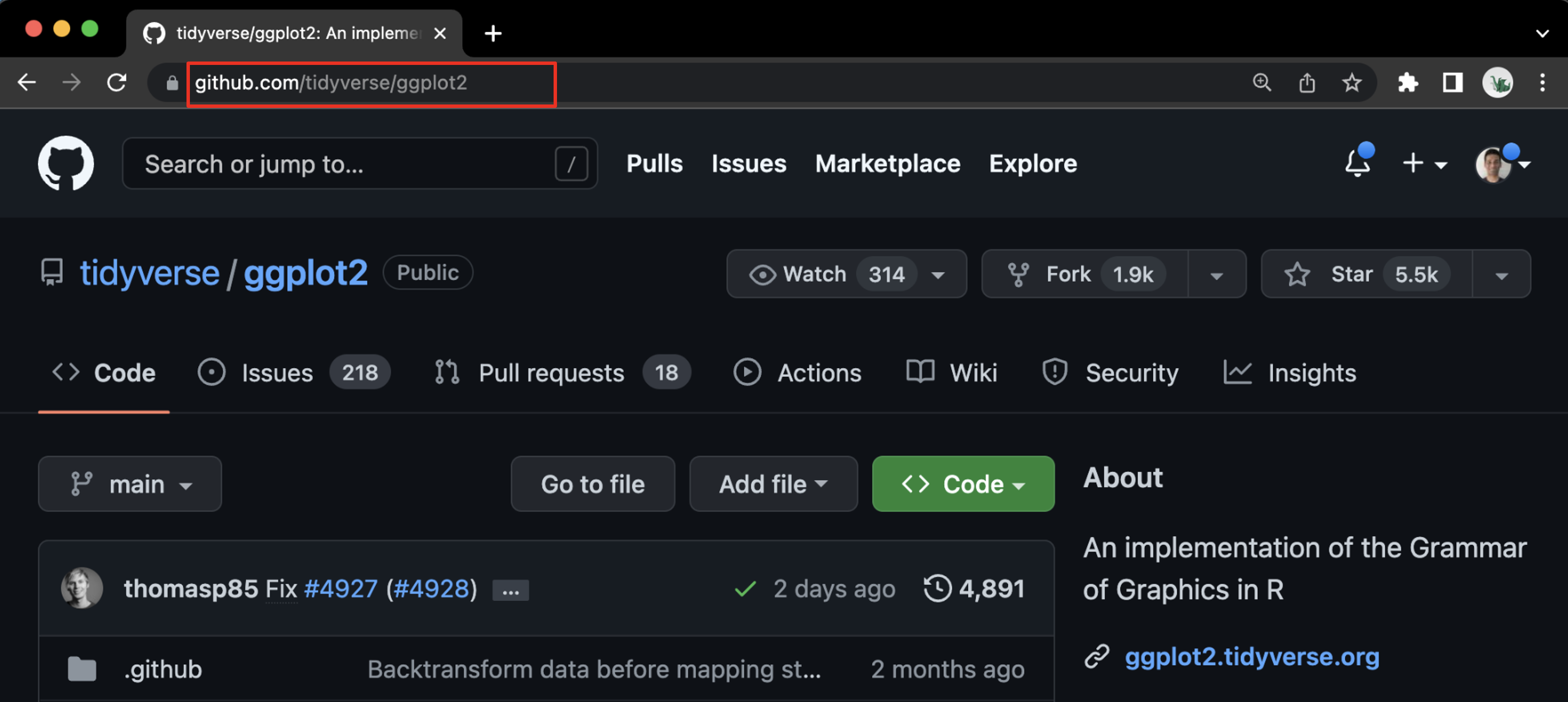1568x702 pixels.
Task: Open the Actions tab
Action: pos(797,372)
